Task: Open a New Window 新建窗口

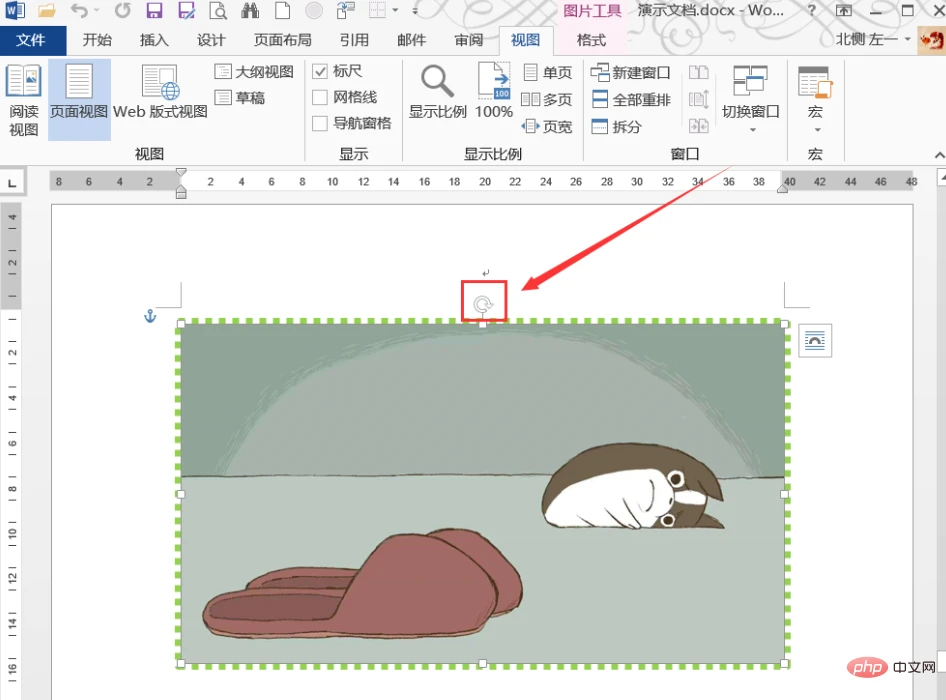Action: click(630, 72)
